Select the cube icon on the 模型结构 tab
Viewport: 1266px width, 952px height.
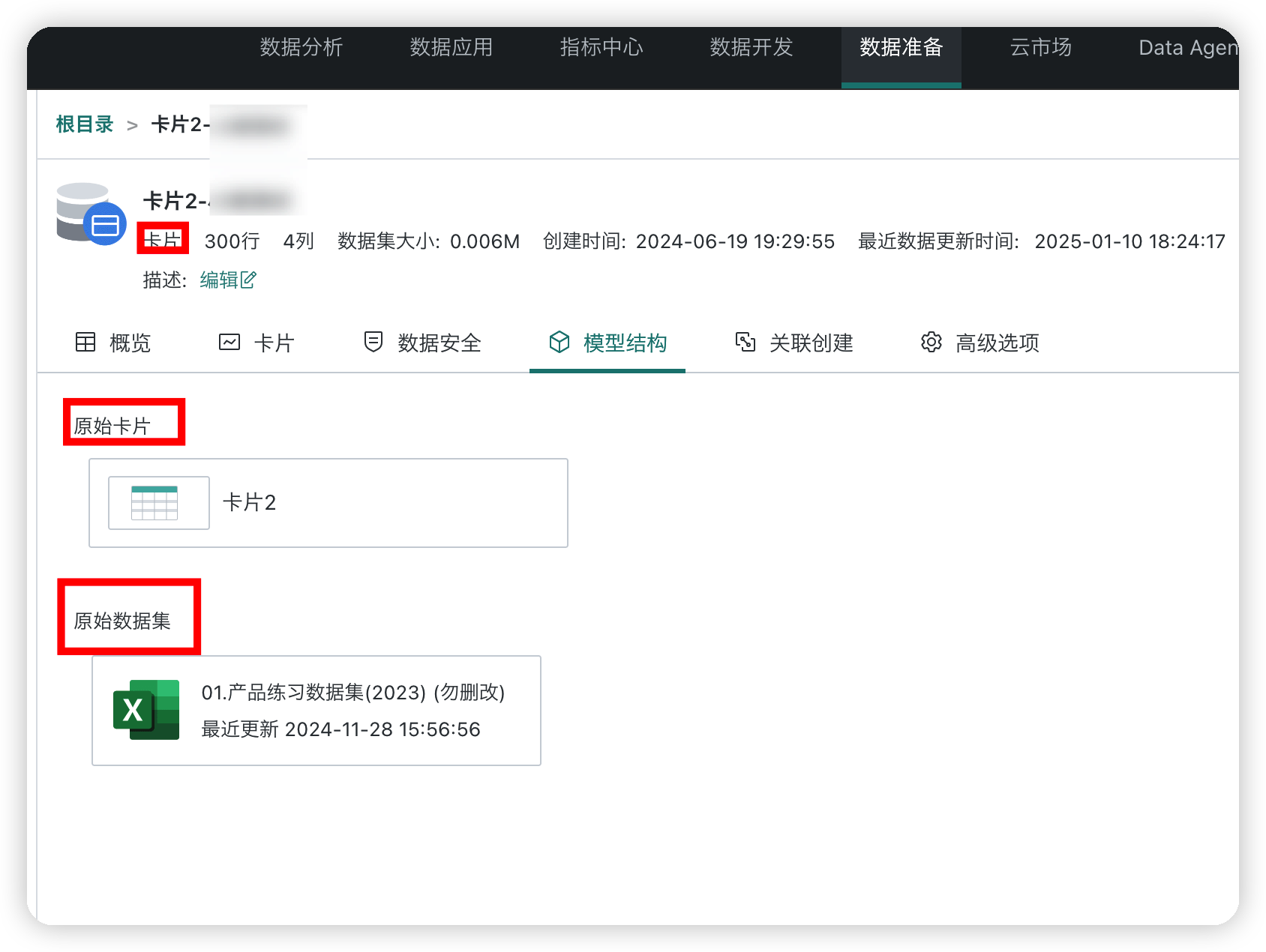[x=560, y=342]
